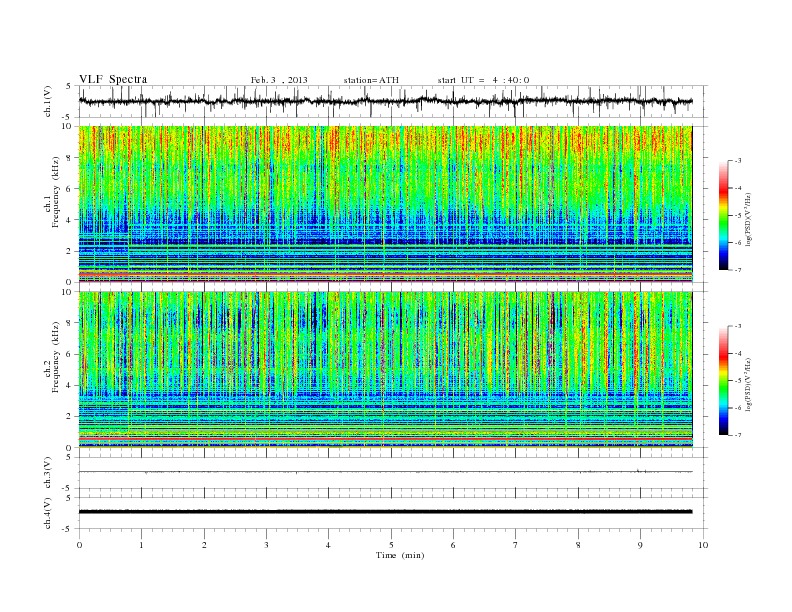
Task: Click the ch.3(V) axis label
Action: [48, 473]
